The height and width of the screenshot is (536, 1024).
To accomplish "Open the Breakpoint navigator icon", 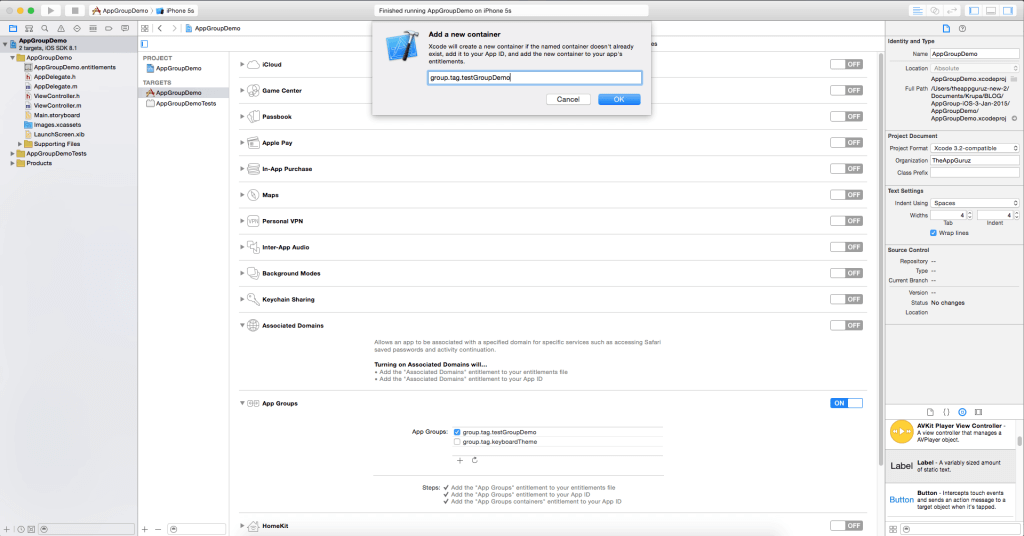I will coord(108,28).
